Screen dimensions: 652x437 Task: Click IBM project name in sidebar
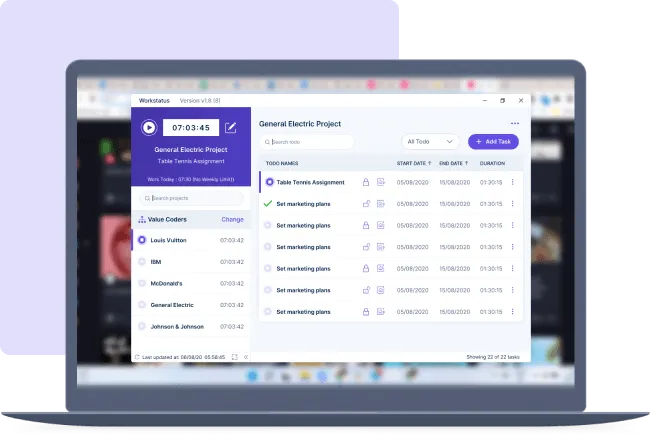(x=156, y=262)
